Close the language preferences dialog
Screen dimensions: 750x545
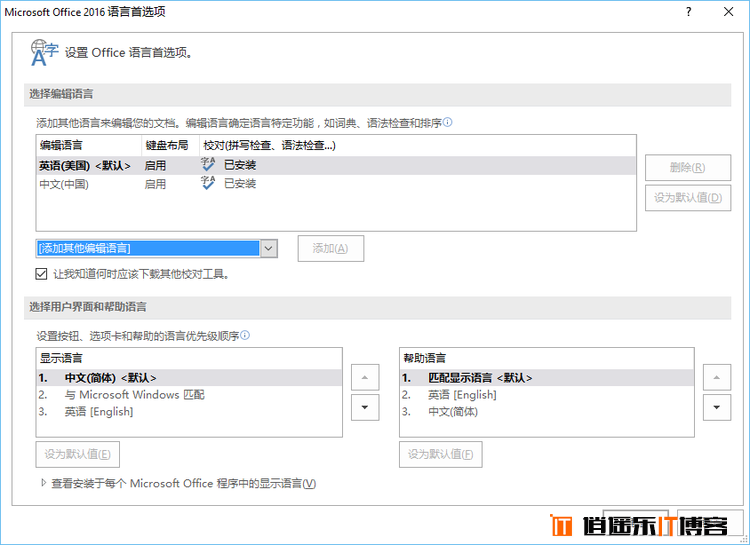pos(728,12)
